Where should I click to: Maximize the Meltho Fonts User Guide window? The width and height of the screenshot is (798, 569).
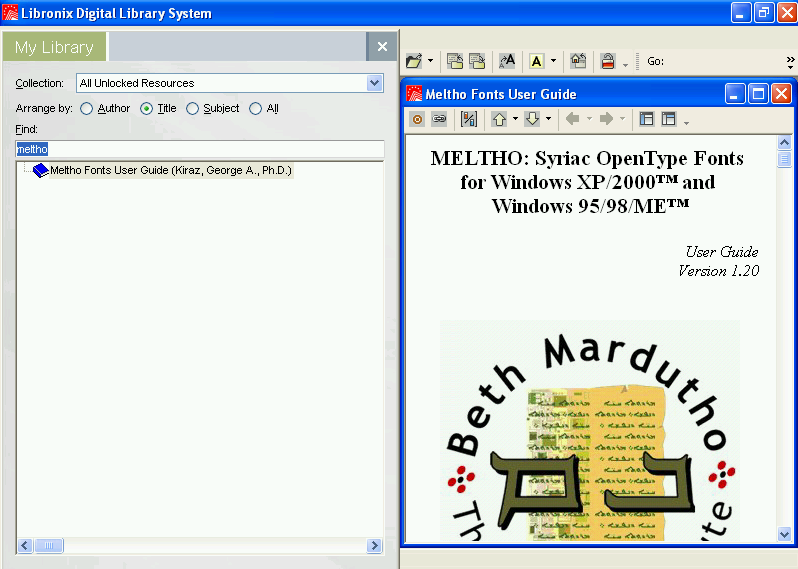click(x=758, y=94)
